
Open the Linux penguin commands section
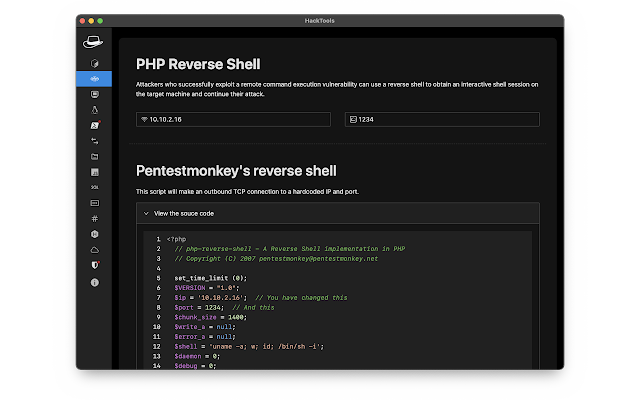(94, 110)
